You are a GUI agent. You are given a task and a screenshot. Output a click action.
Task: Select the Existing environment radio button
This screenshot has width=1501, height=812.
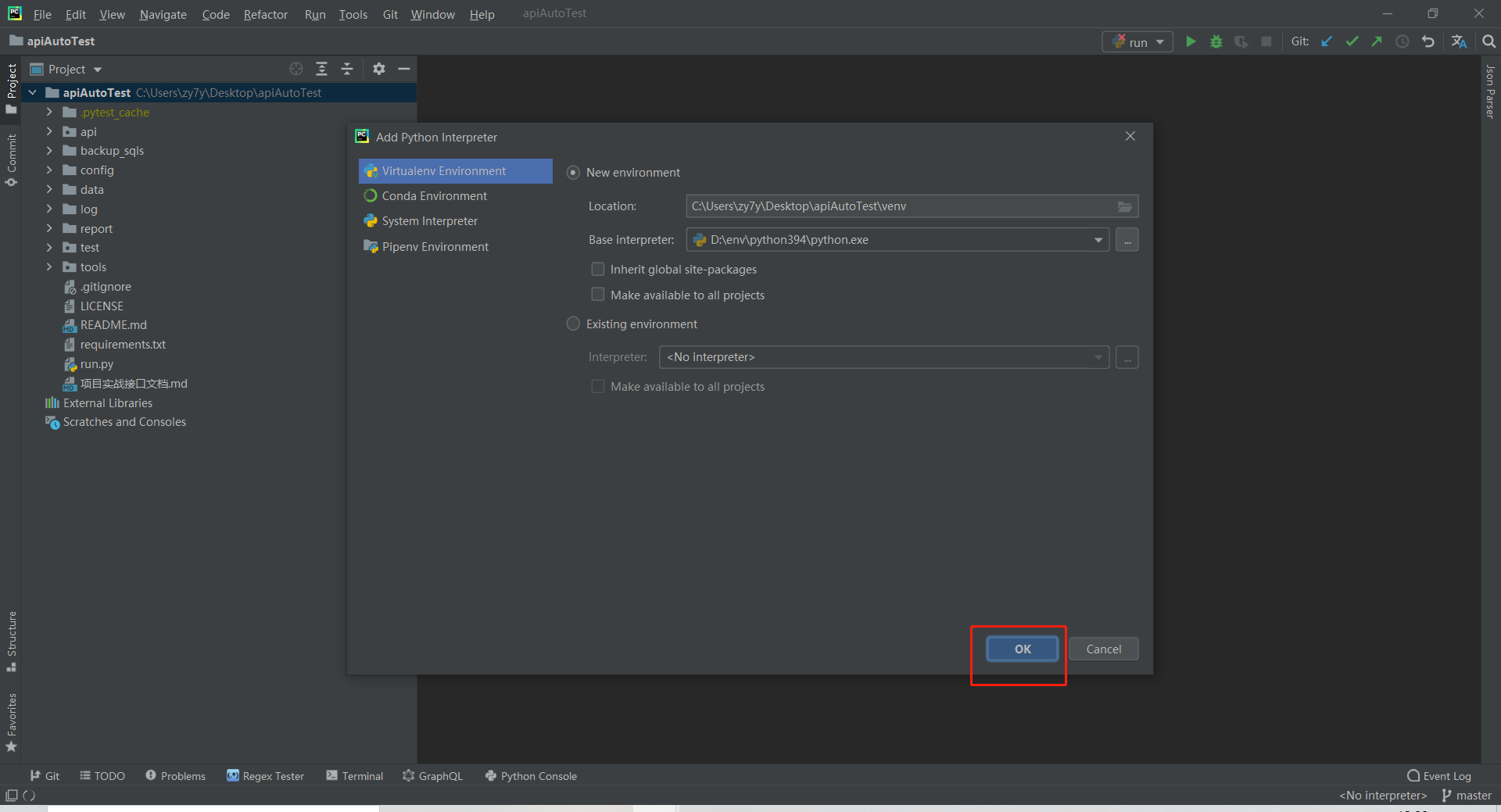[573, 324]
